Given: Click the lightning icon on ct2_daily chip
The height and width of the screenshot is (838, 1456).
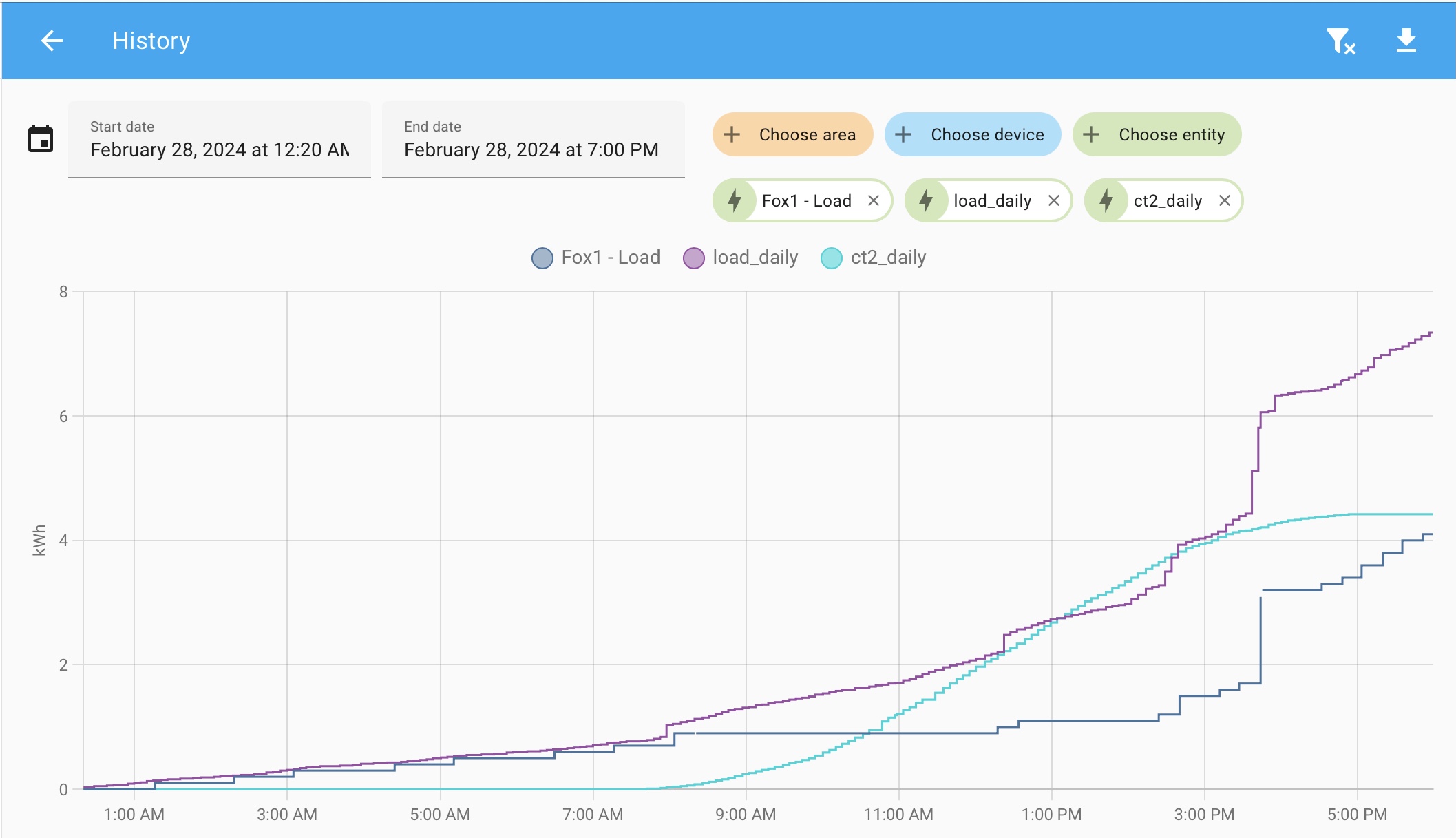Looking at the screenshot, I should (1106, 200).
